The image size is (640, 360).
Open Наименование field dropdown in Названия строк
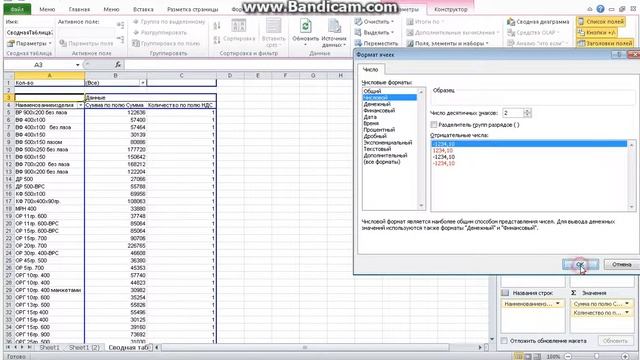coord(558,304)
